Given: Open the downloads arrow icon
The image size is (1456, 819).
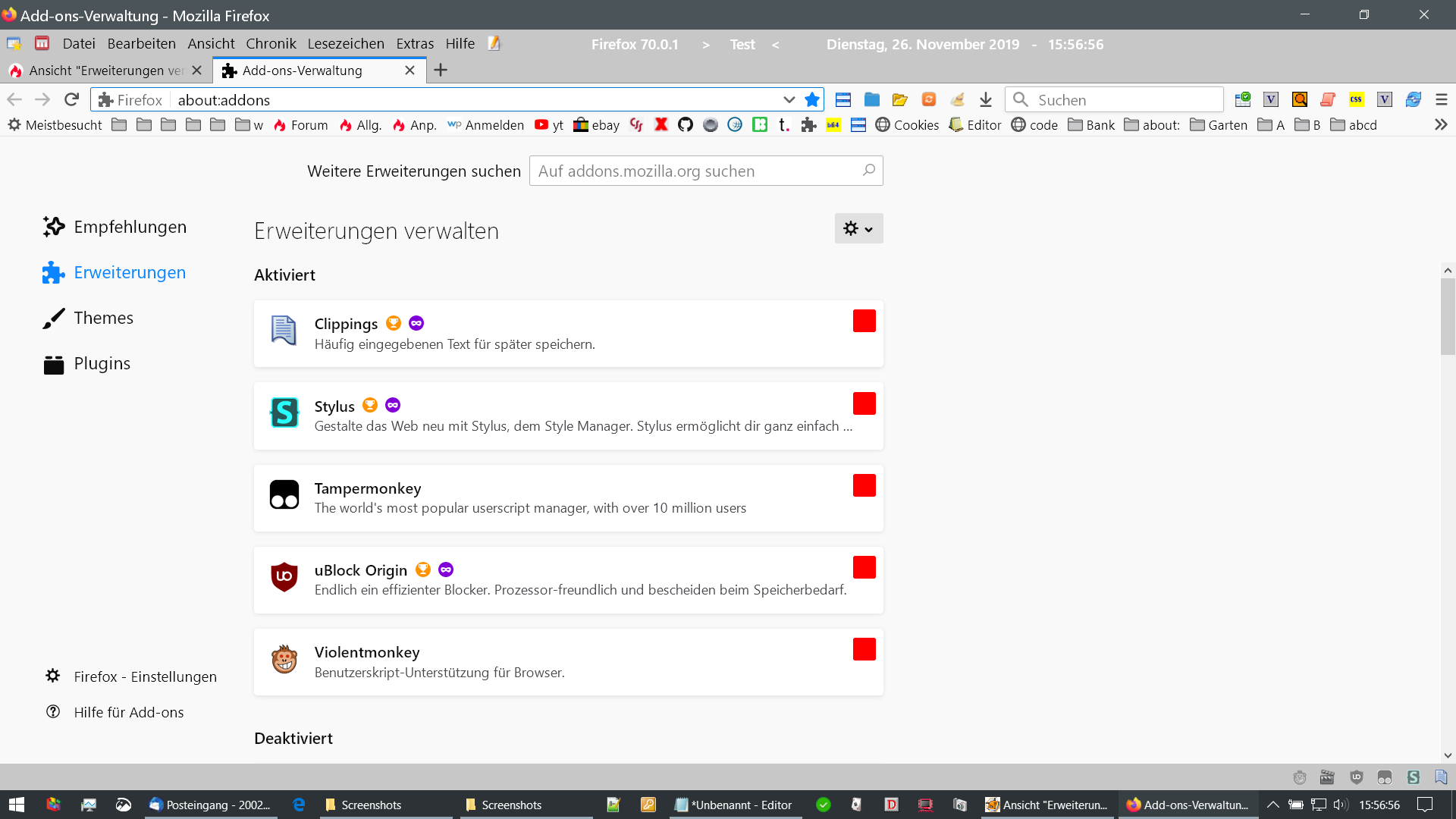Looking at the screenshot, I should (x=985, y=99).
